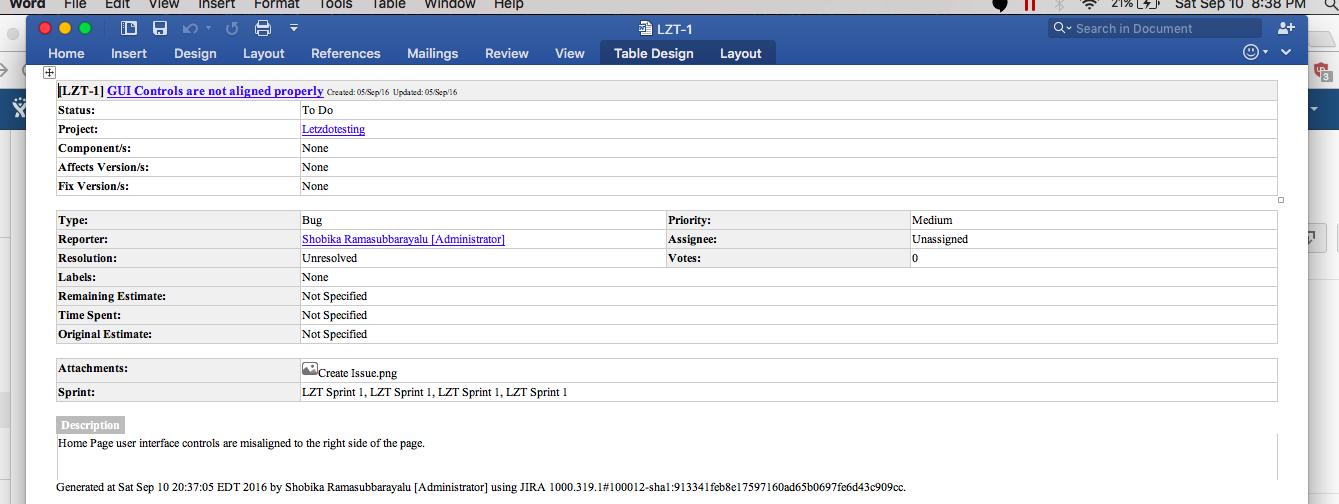
Task: Click the Save floppy disk icon
Action: pyautogui.click(x=160, y=28)
